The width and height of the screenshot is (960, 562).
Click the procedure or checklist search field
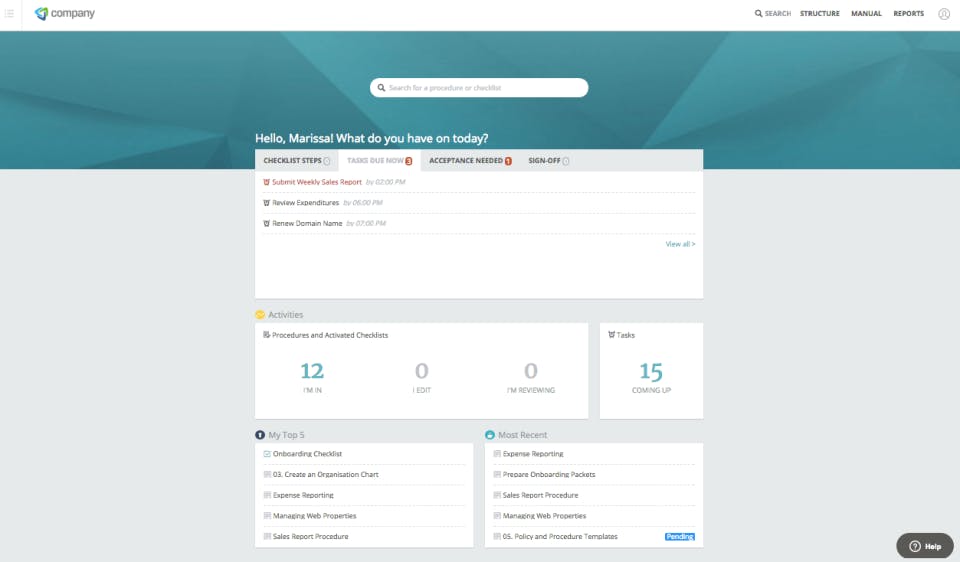pos(479,88)
